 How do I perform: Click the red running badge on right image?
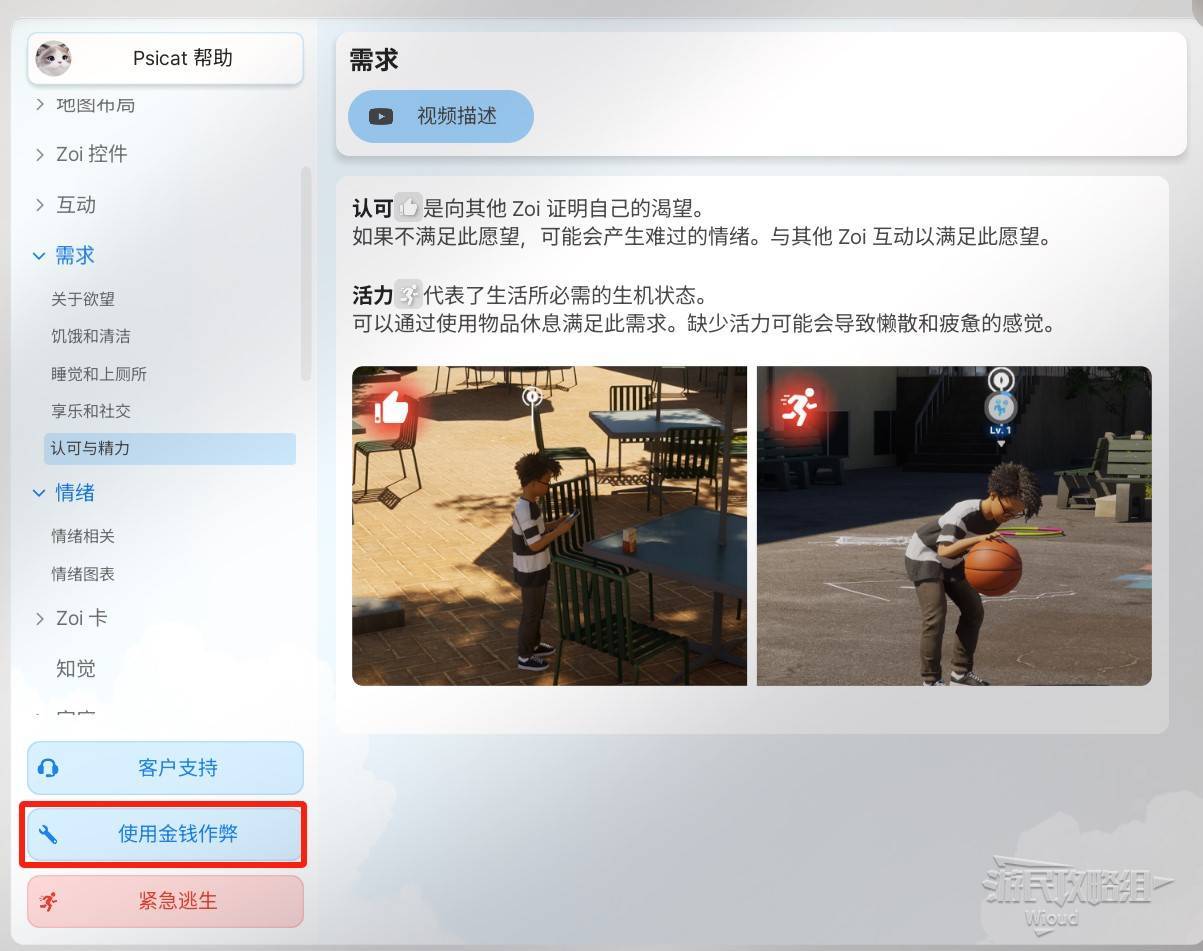coord(798,406)
